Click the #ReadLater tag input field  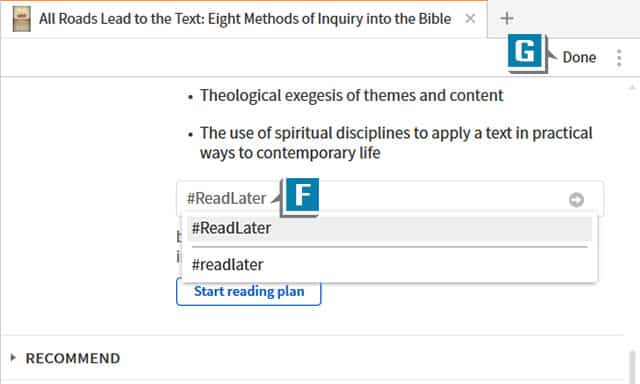[390, 199]
